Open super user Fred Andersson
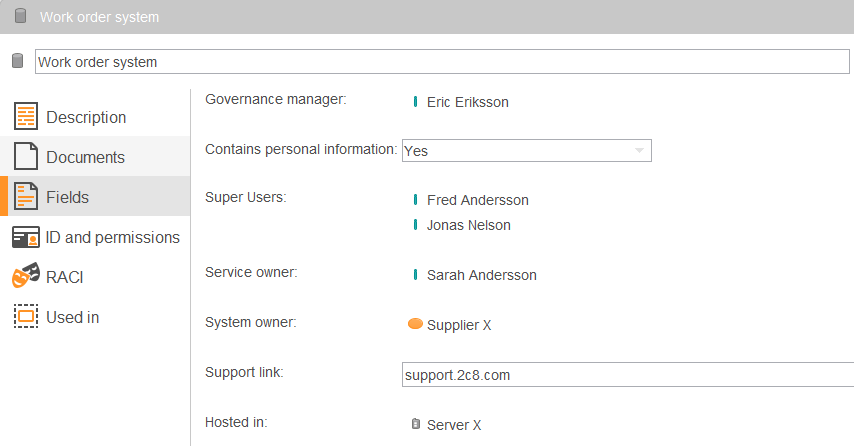Viewport: 854px width, 446px height. point(477,200)
